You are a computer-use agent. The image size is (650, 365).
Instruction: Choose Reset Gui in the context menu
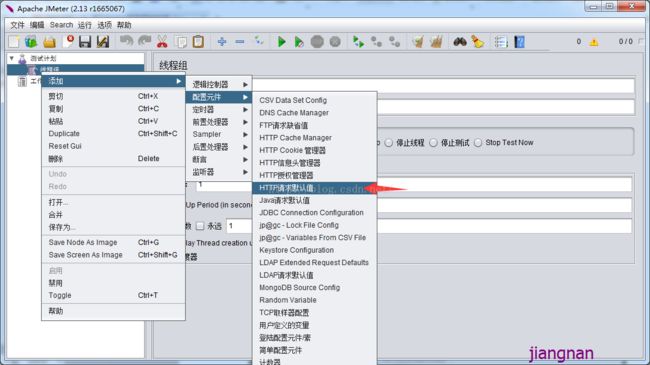(113, 146)
